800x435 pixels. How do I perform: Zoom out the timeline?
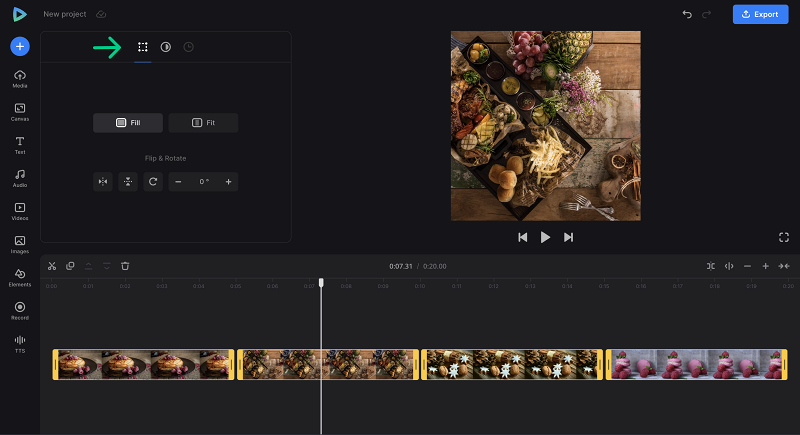point(747,266)
